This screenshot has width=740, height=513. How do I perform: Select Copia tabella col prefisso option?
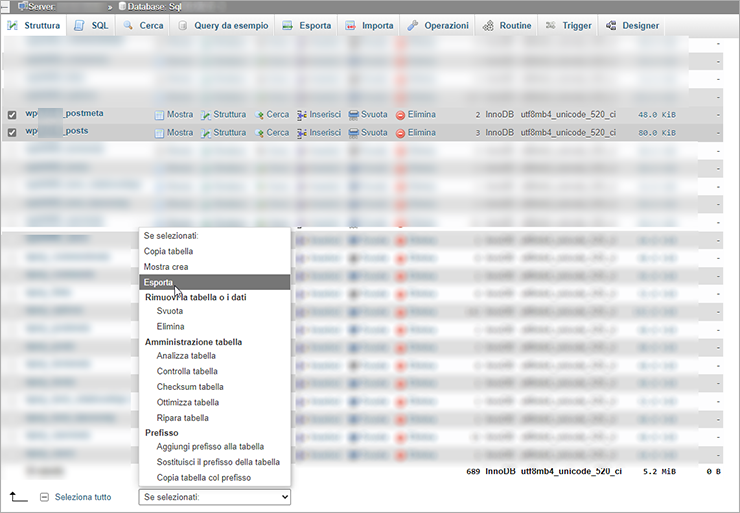[204, 478]
